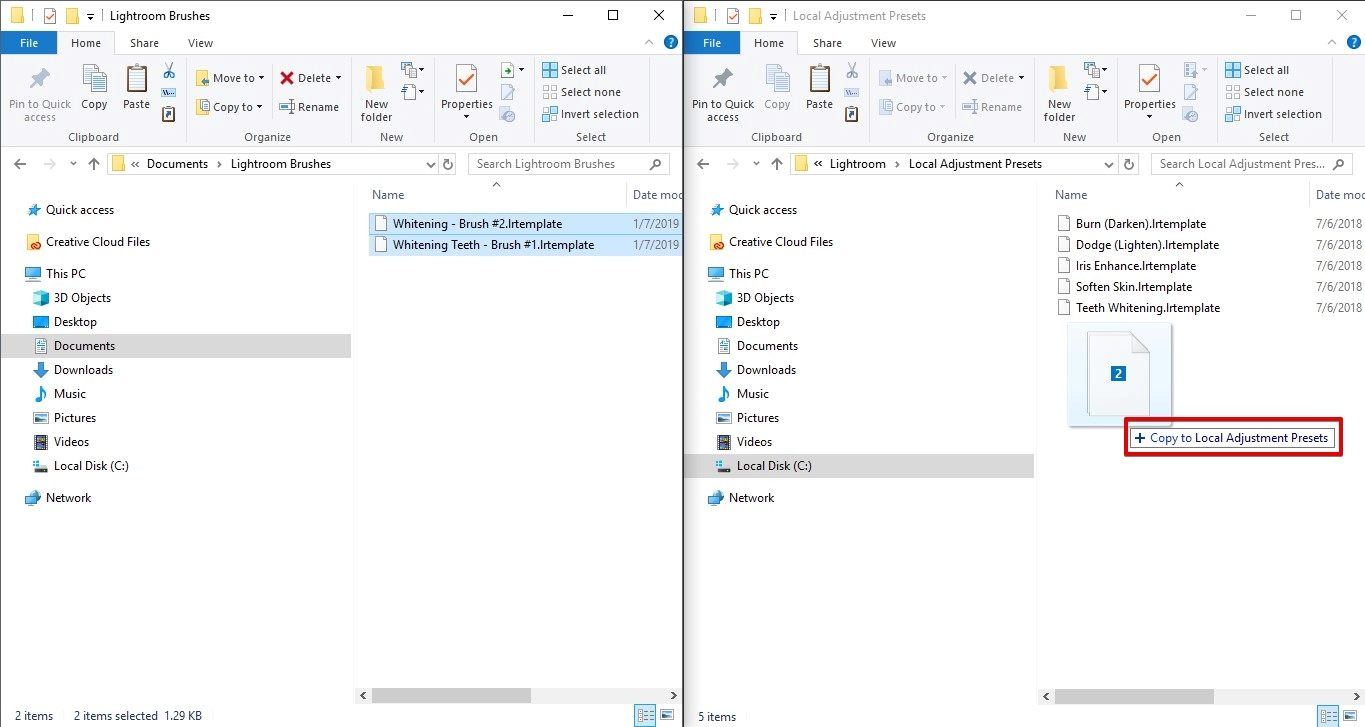Refresh the Local Adjustment Presets folder view

click(1131, 164)
